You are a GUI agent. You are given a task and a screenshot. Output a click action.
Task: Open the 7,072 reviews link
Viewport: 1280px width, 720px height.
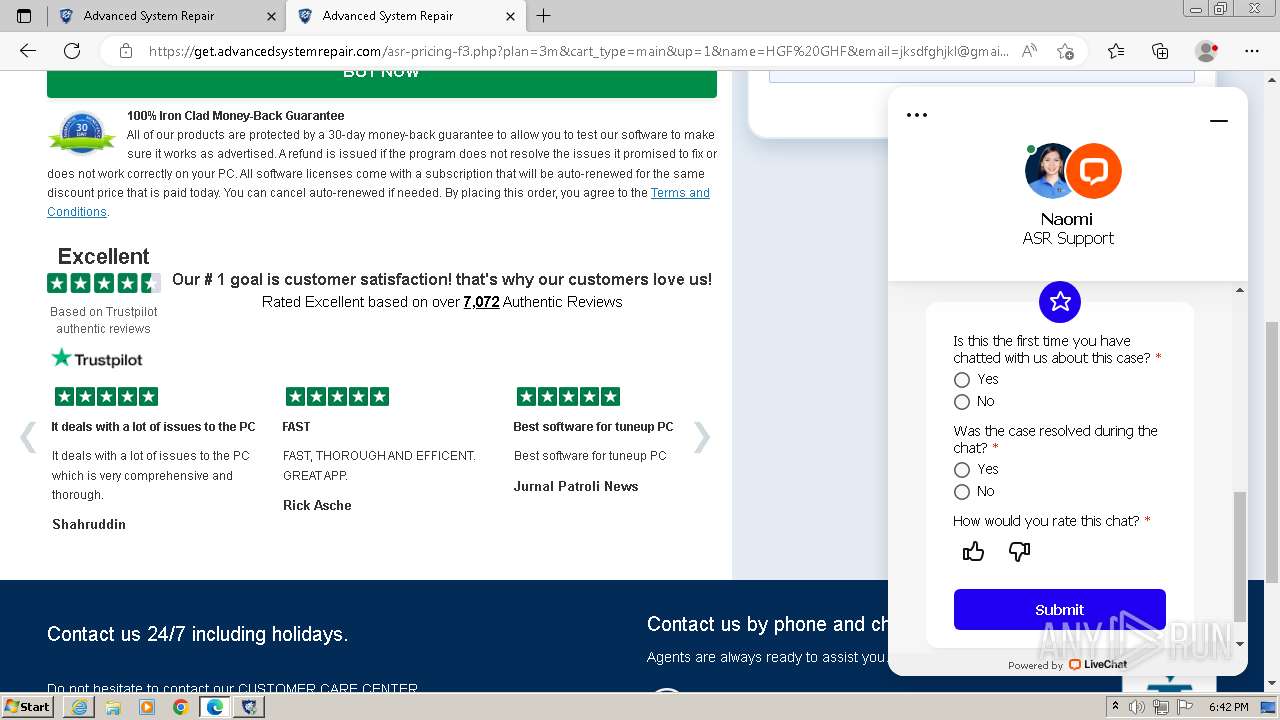481,302
